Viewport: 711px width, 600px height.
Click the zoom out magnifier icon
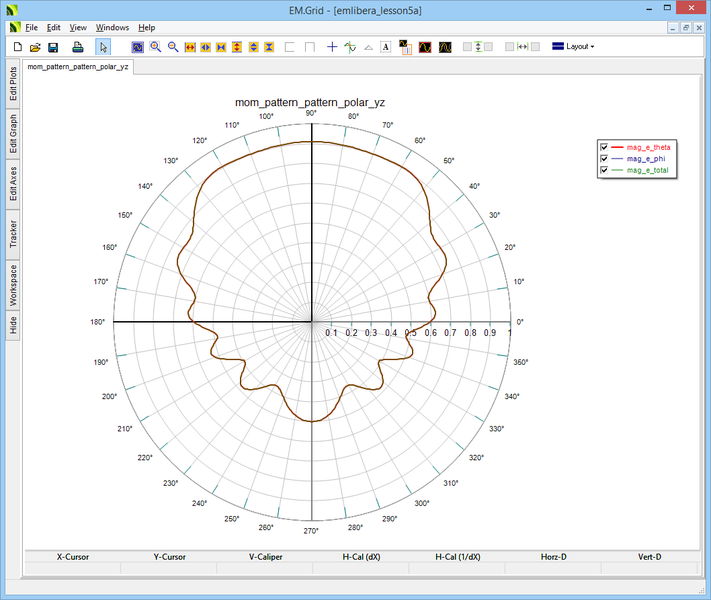click(x=172, y=47)
